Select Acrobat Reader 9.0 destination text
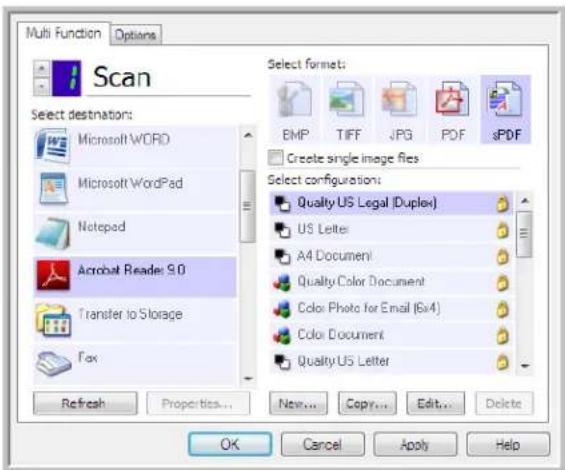565x470 pixels. click(x=132, y=270)
